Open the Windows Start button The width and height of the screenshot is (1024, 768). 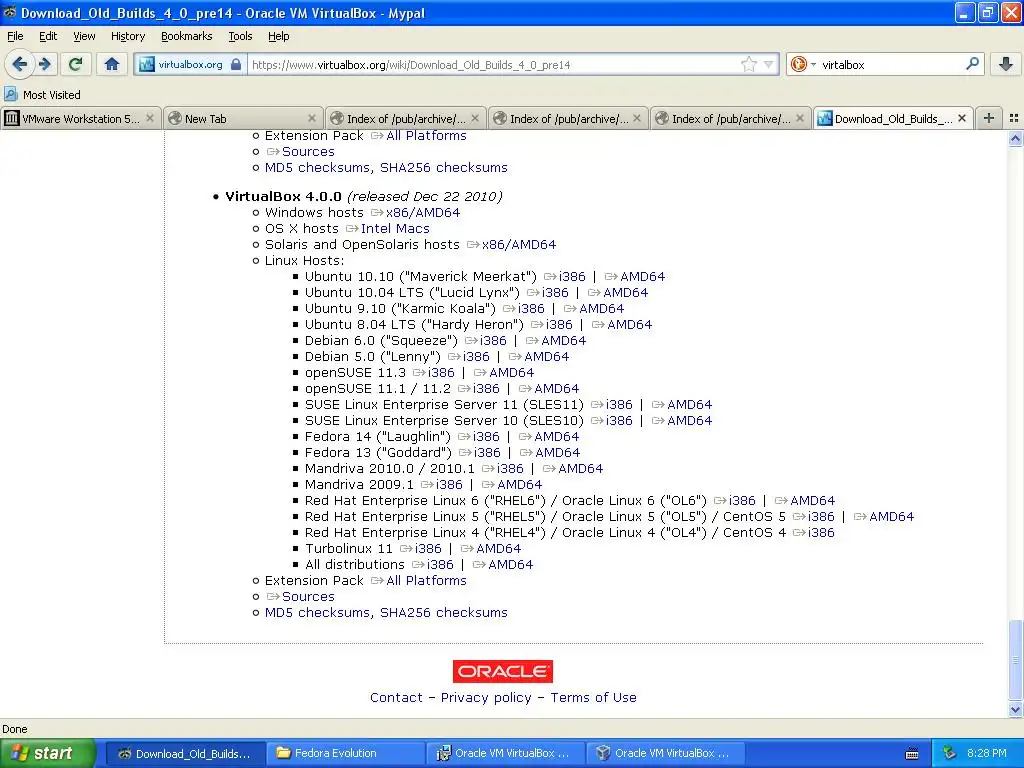pyautogui.click(x=48, y=754)
